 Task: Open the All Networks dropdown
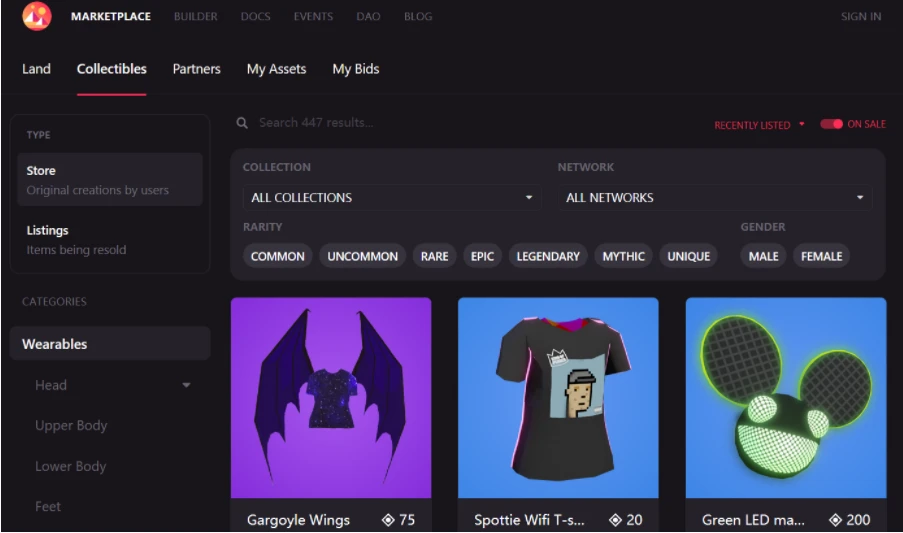pyautogui.click(x=715, y=197)
